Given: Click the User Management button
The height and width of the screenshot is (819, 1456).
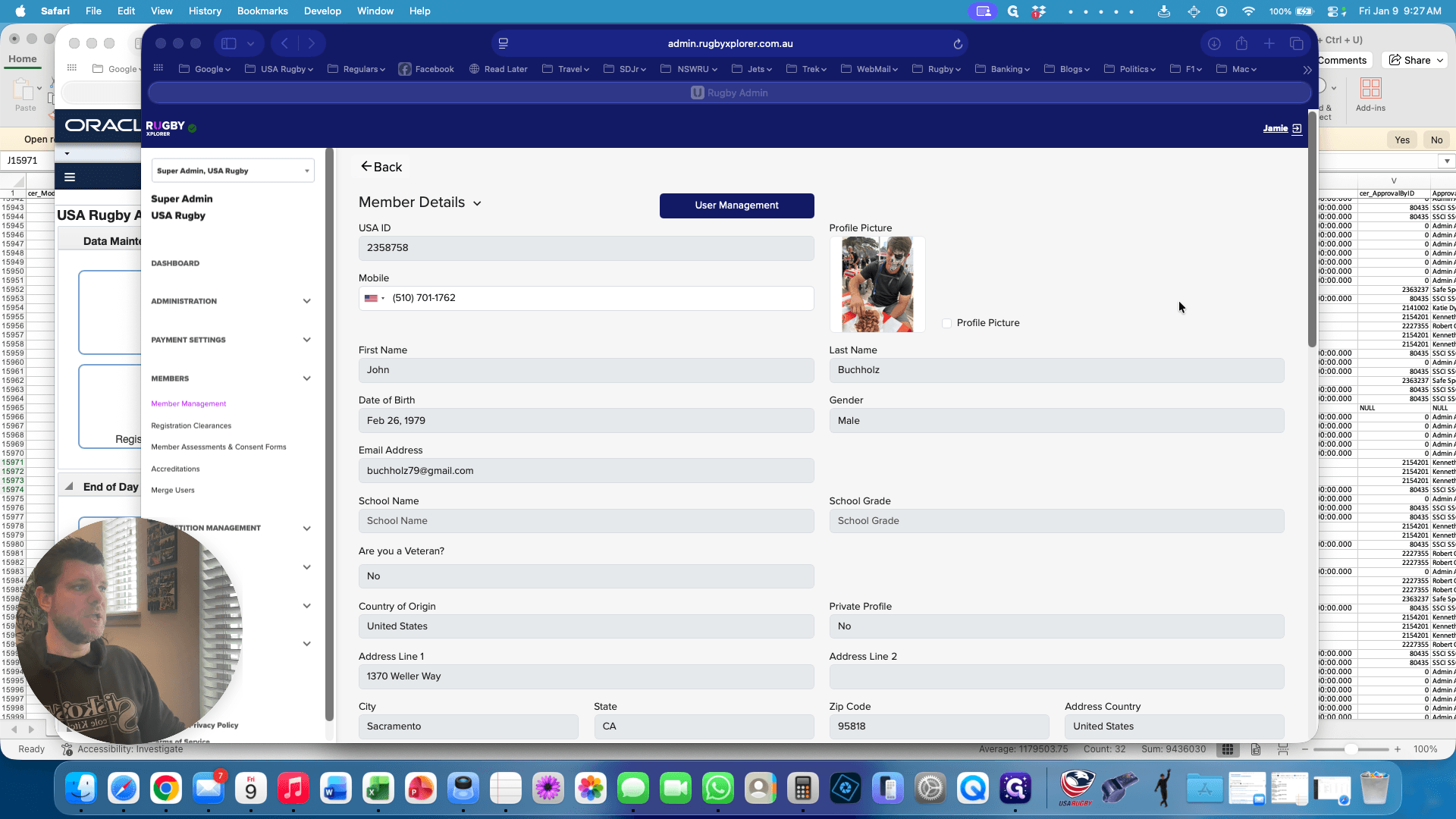Looking at the screenshot, I should pyautogui.click(x=736, y=206).
